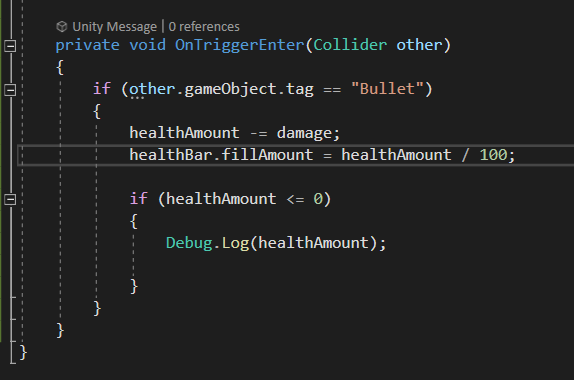The height and width of the screenshot is (380, 574).
Task: Place cursor on private keyword
Action: 87,46
